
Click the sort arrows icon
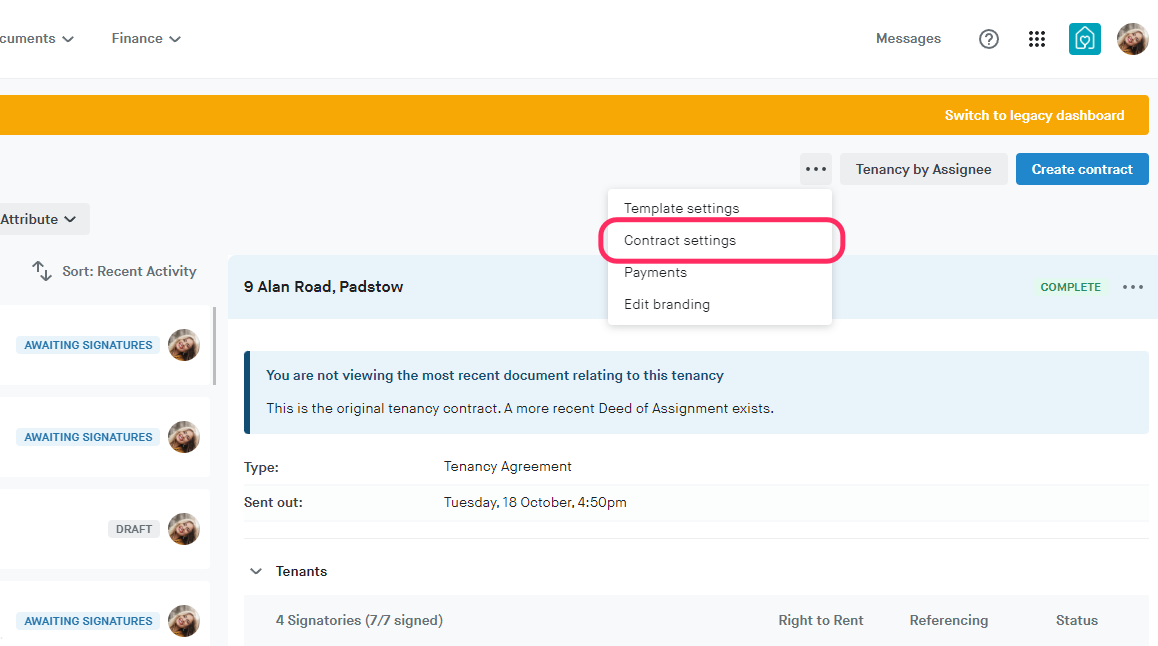tap(42, 271)
